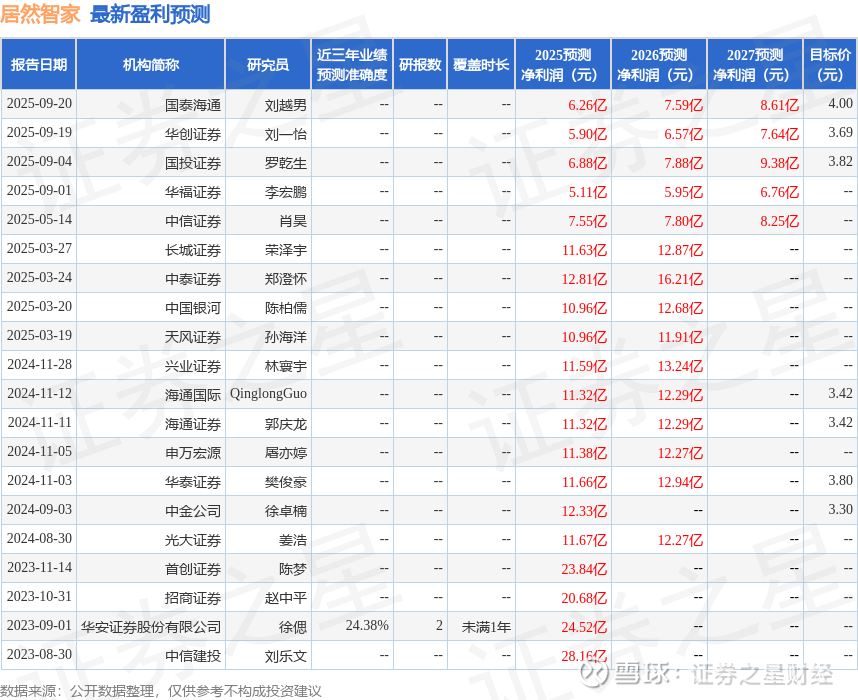Click the 12.33亿 forecast value
The height and width of the screenshot is (700, 858).
[584, 511]
